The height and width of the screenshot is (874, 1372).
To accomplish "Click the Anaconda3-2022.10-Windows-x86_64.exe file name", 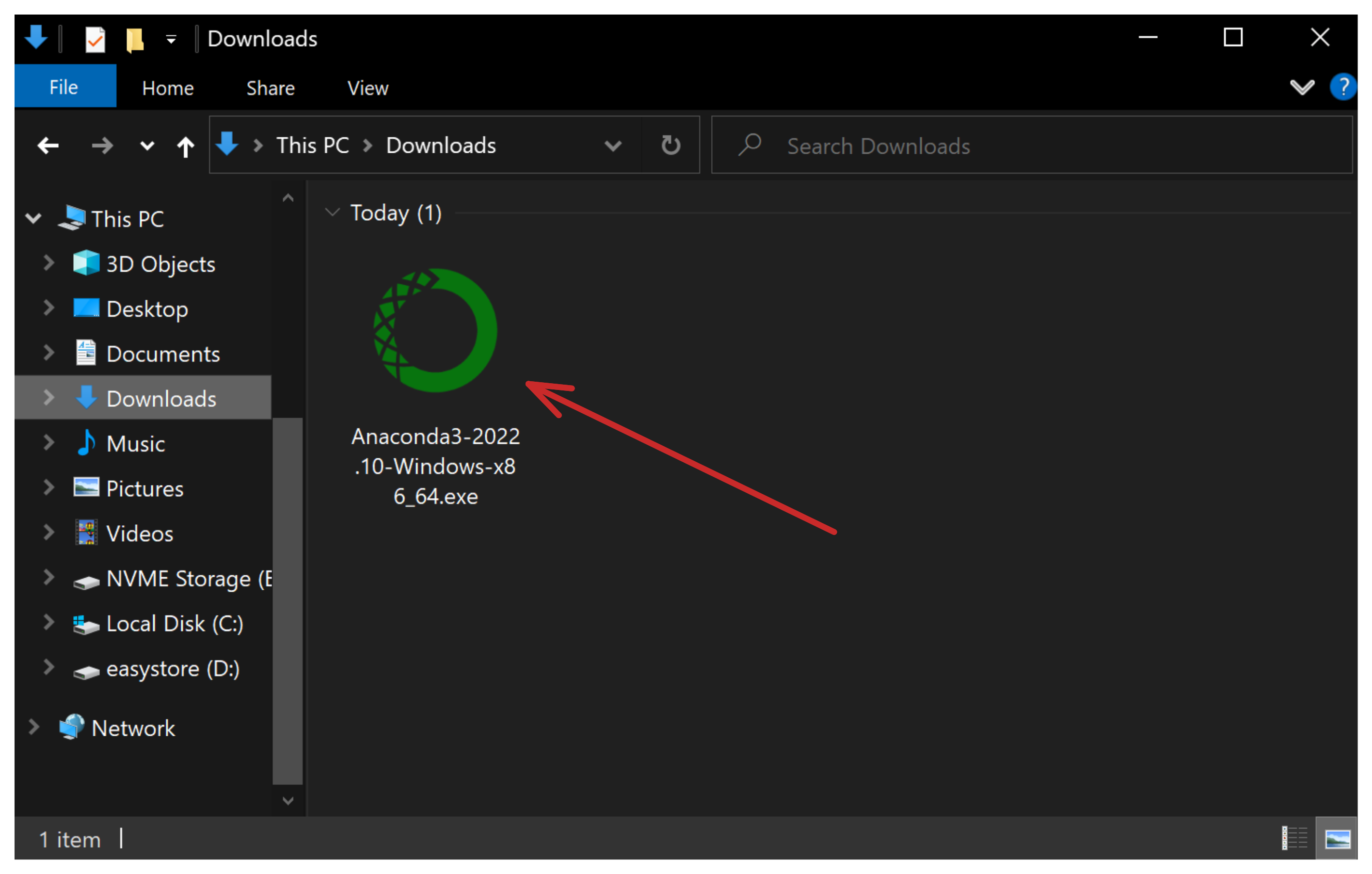I will [x=436, y=467].
